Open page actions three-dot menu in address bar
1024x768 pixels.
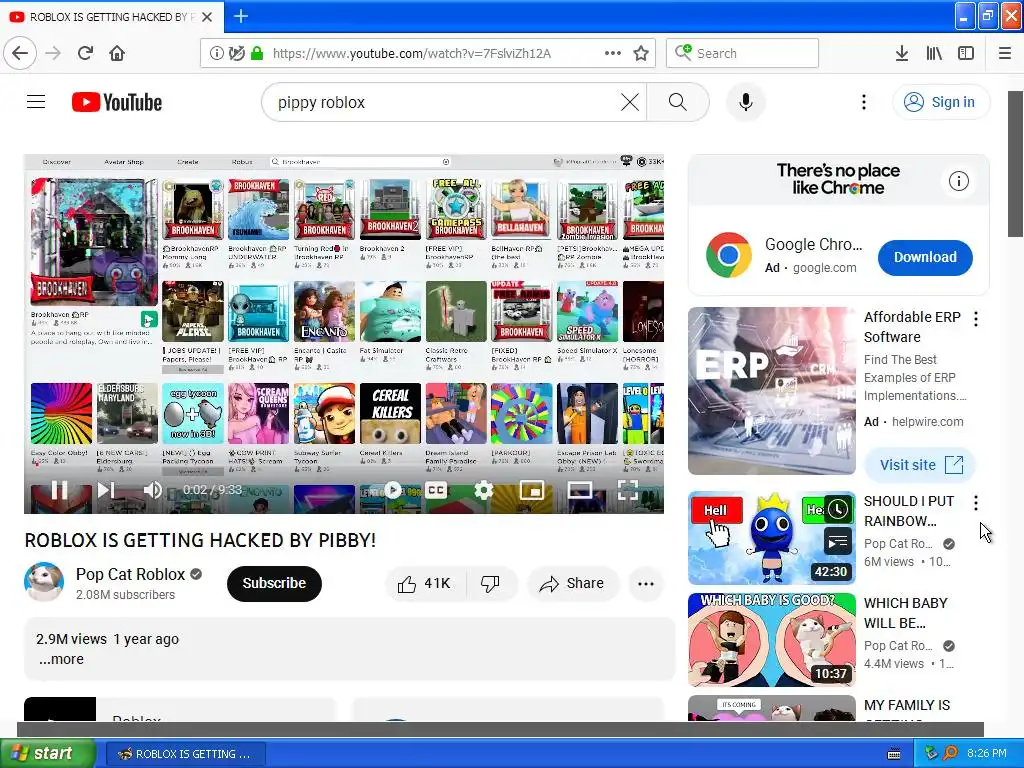[x=613, y=54]
